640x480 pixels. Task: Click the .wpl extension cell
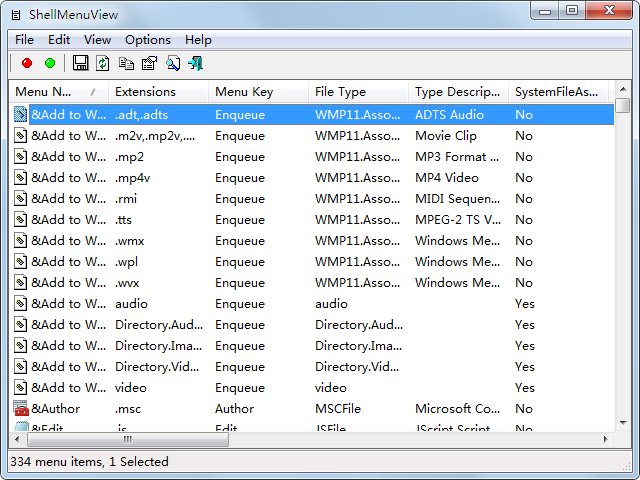pos(126,262)
